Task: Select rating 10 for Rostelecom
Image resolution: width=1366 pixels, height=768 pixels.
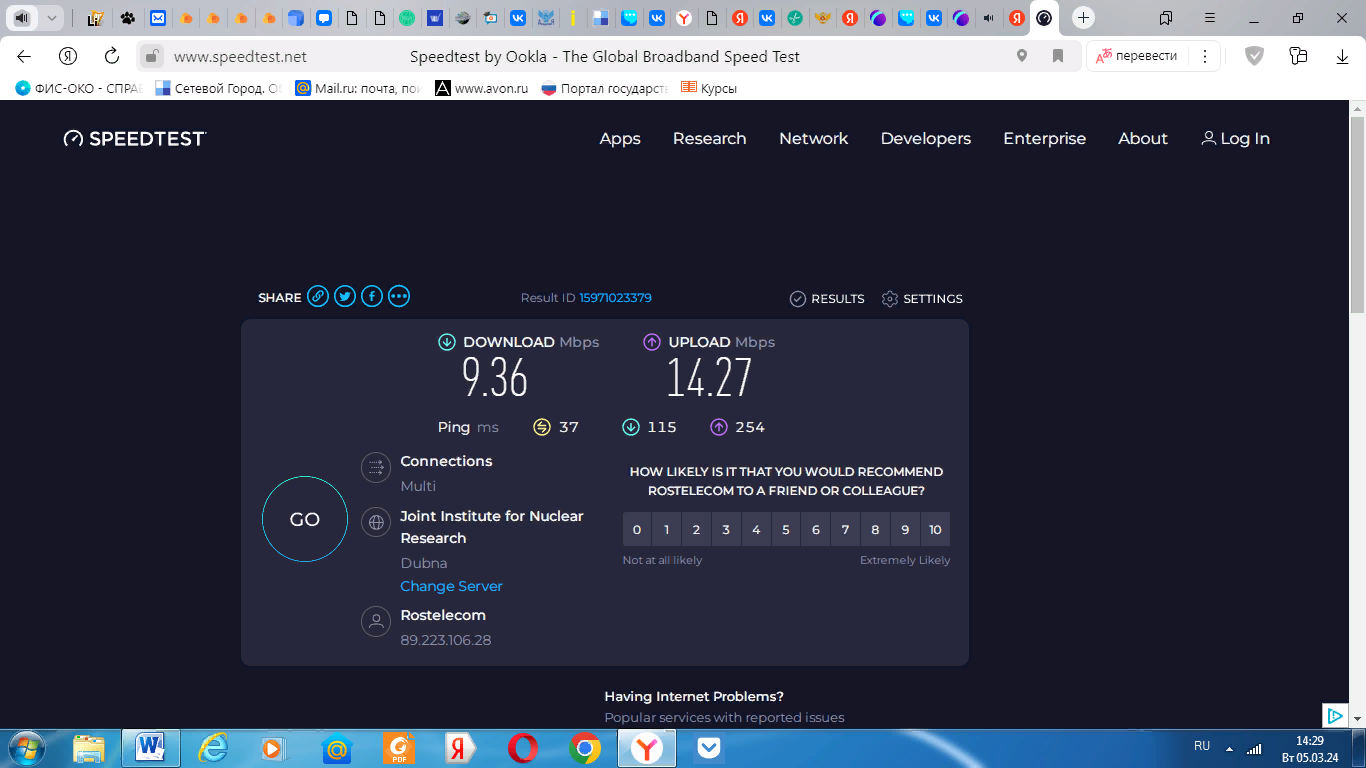Action: (x=935, y=529)
